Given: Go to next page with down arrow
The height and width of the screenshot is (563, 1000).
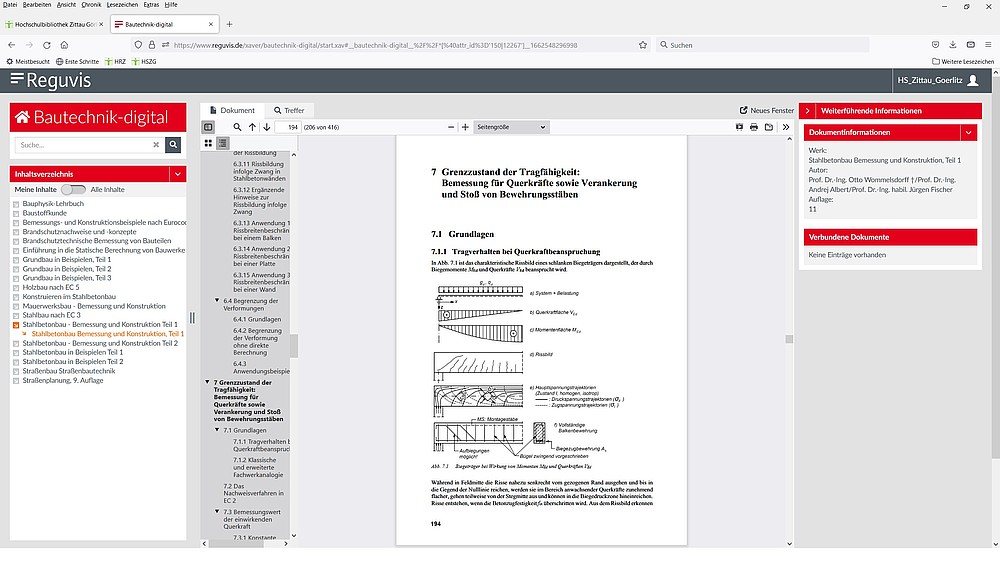Looking at the screenshot, I should [267, 128].
